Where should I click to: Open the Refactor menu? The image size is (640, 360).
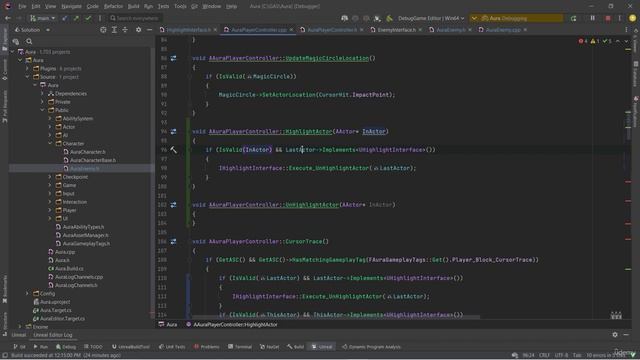tap(113, 7)
